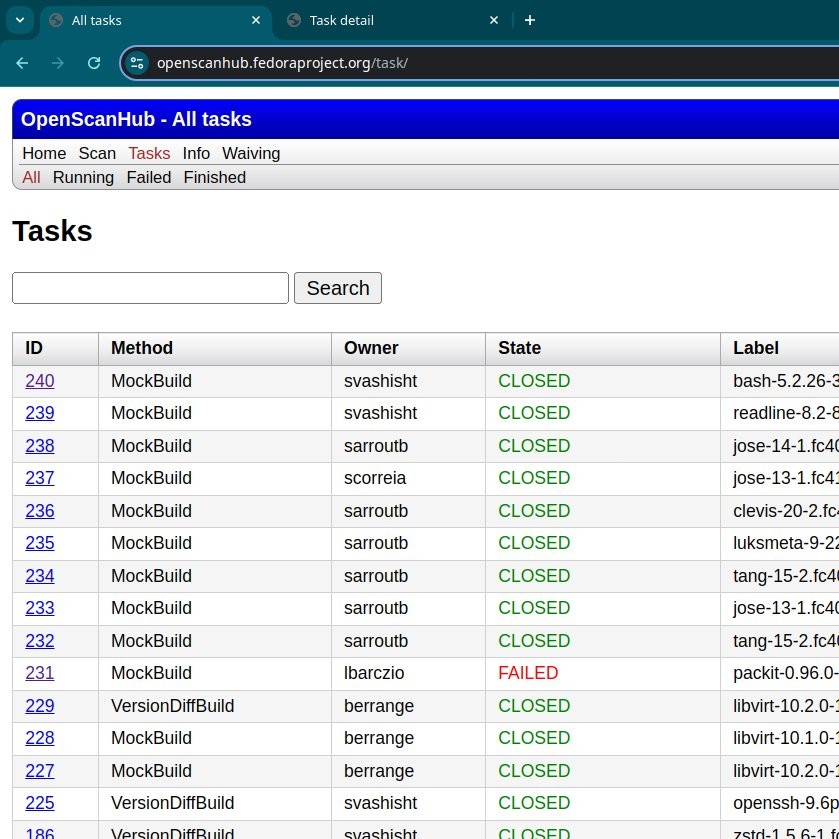Go back to the previous page
This screenshot has width=839, height=839.
point(22,63)
